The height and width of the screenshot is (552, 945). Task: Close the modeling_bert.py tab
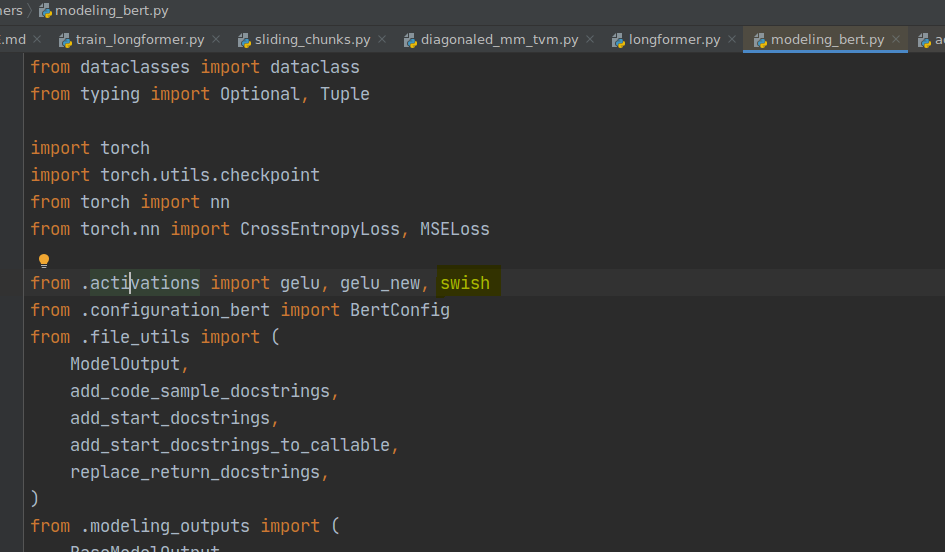point(896,39)
